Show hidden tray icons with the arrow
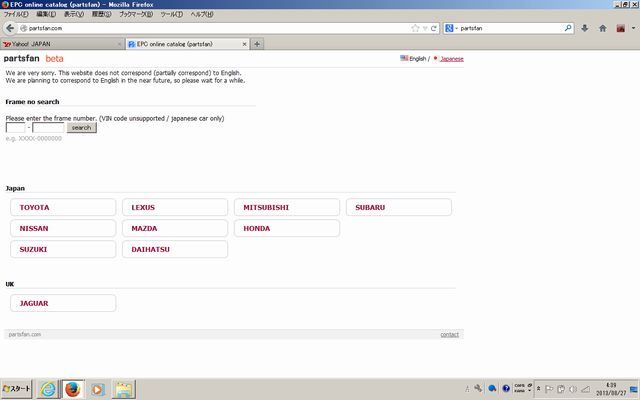 pos(538,389)
